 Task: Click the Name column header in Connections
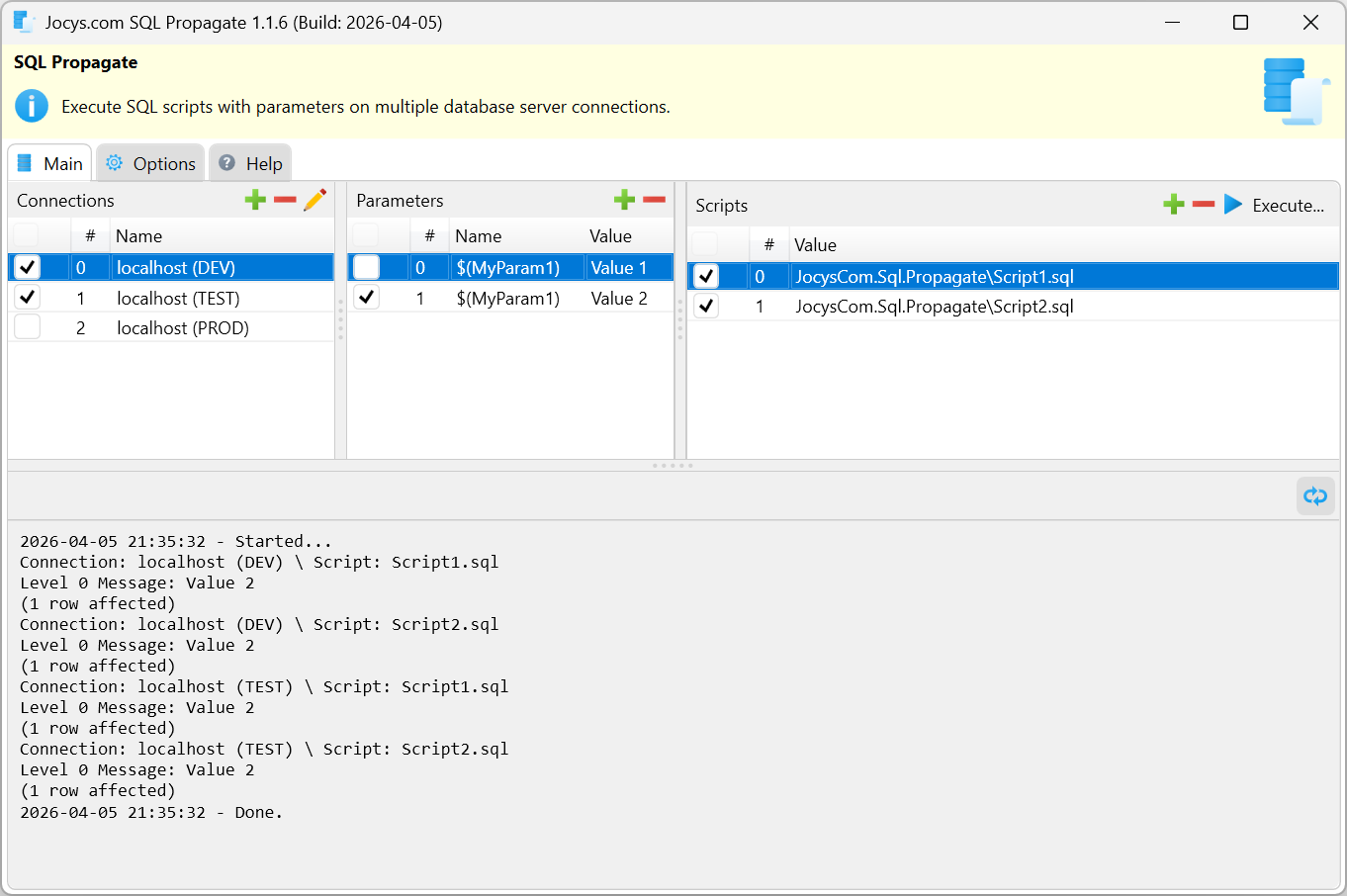pyautogui.click(x=138, y=235)
